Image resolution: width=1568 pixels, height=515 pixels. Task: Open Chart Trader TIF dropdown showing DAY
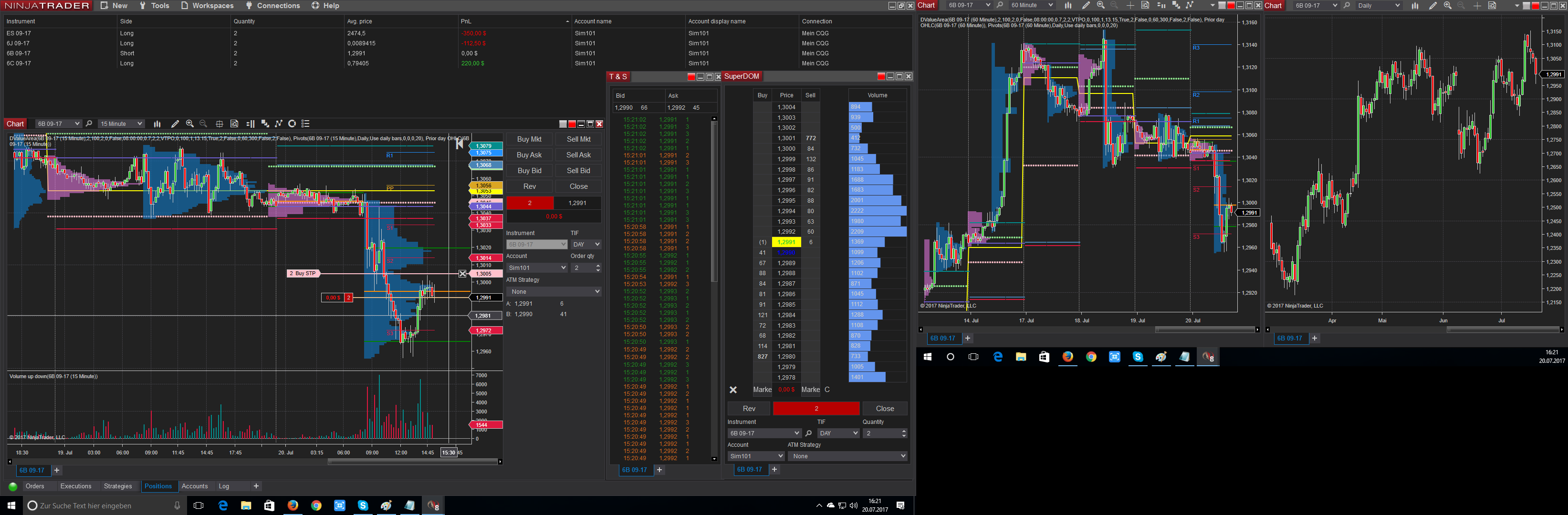click(586, 245)
